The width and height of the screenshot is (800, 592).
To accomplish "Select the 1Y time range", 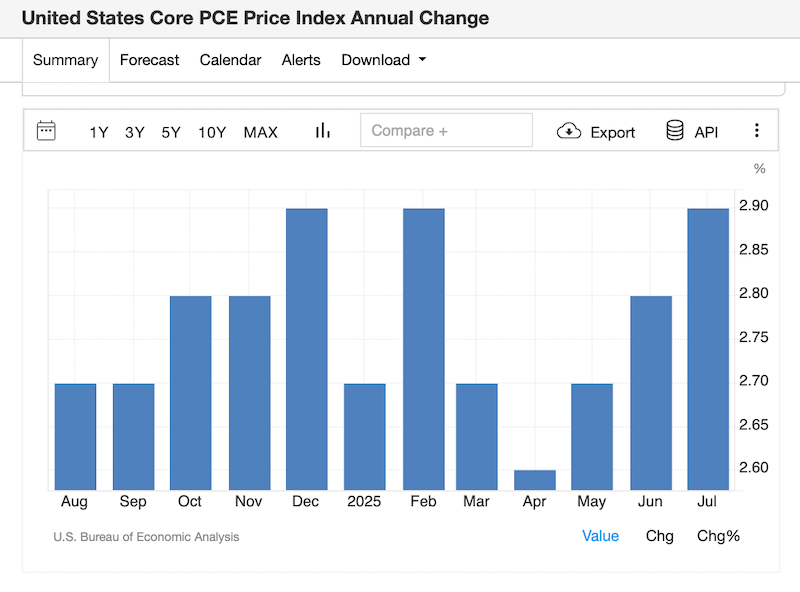I will (98, 132).
